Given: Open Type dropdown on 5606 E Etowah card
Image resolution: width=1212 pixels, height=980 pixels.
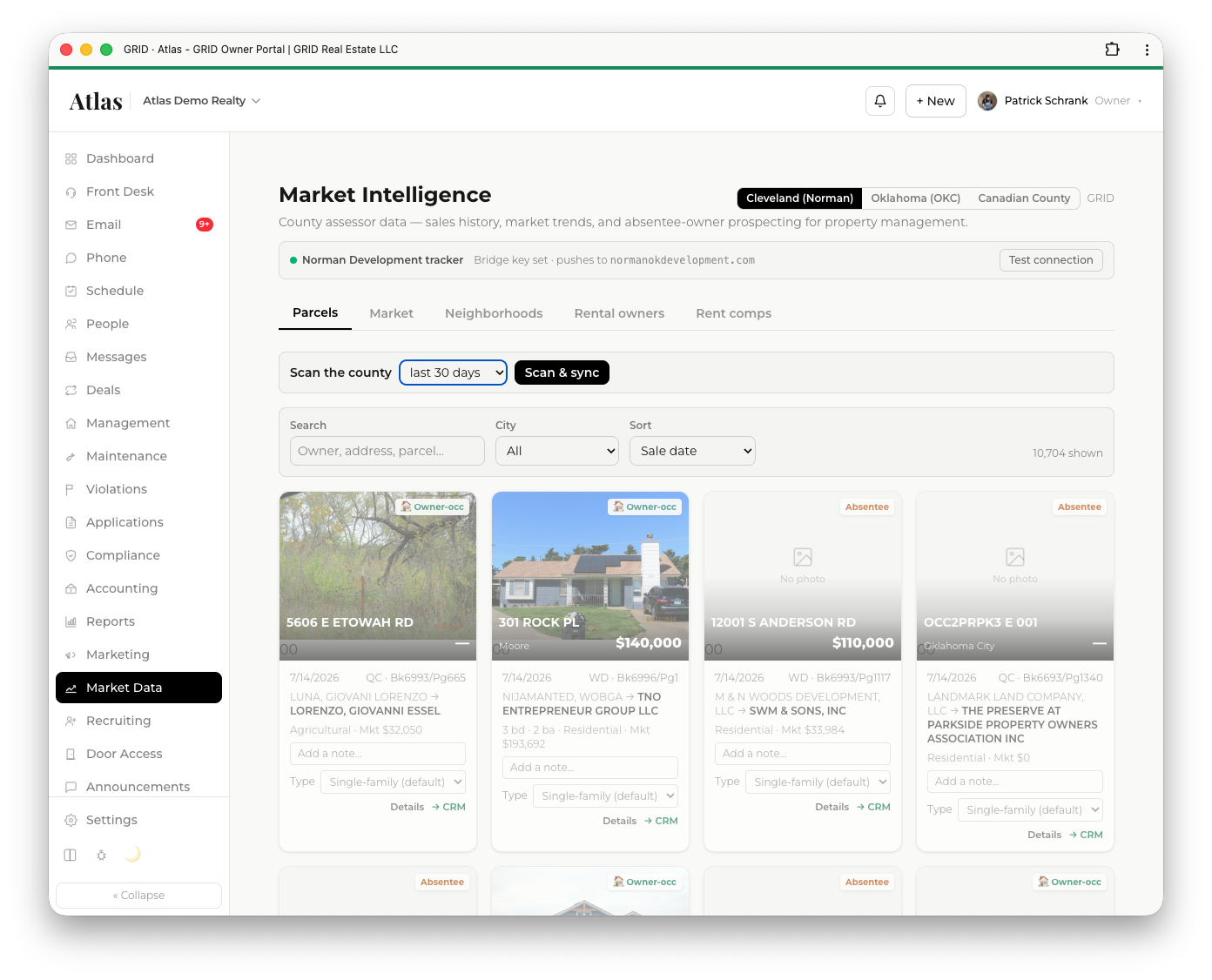Looking at the screenshot, I should 393,782.
